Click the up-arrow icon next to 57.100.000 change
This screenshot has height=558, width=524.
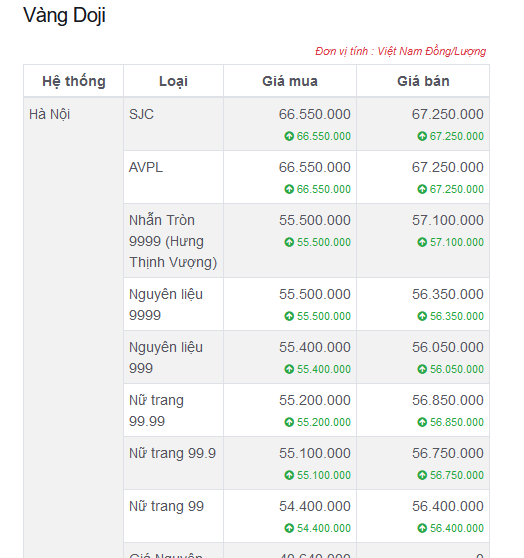422,242
